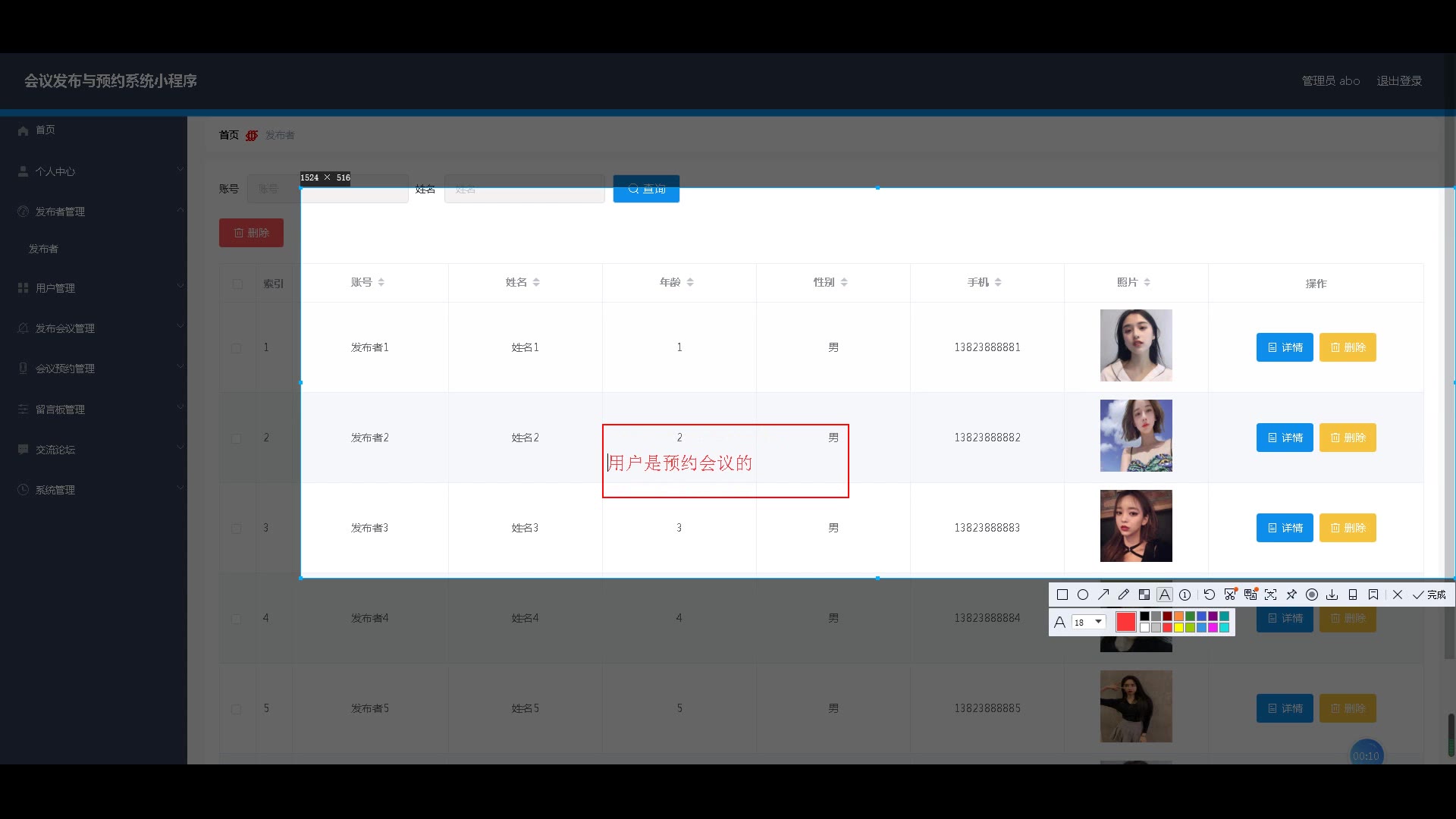Expand the 系统管理 sidebar menu
This screenshot has height=819, width=1456.
coord(93,490)
